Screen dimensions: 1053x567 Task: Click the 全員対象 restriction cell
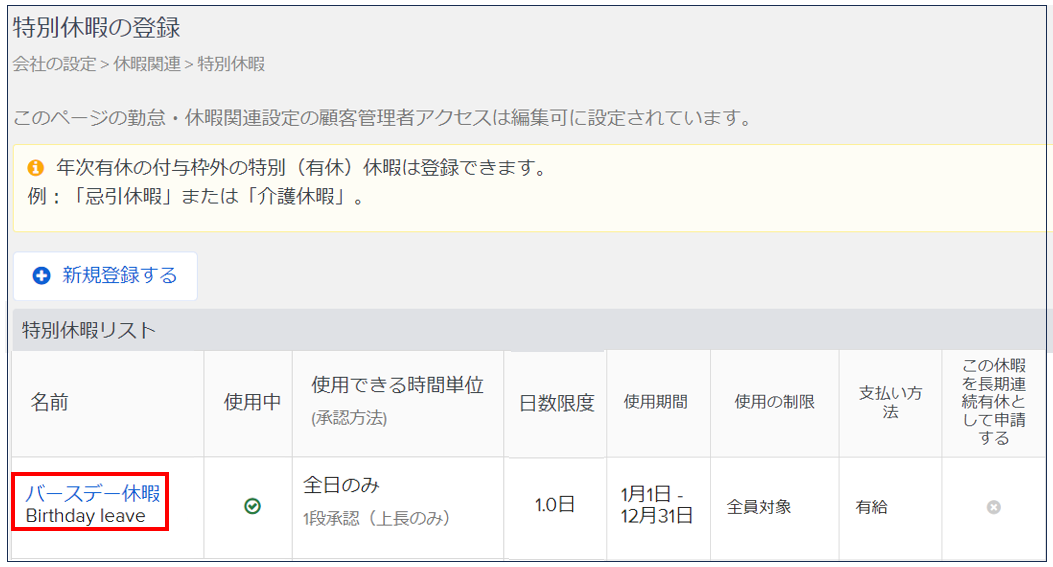[759, 507]
